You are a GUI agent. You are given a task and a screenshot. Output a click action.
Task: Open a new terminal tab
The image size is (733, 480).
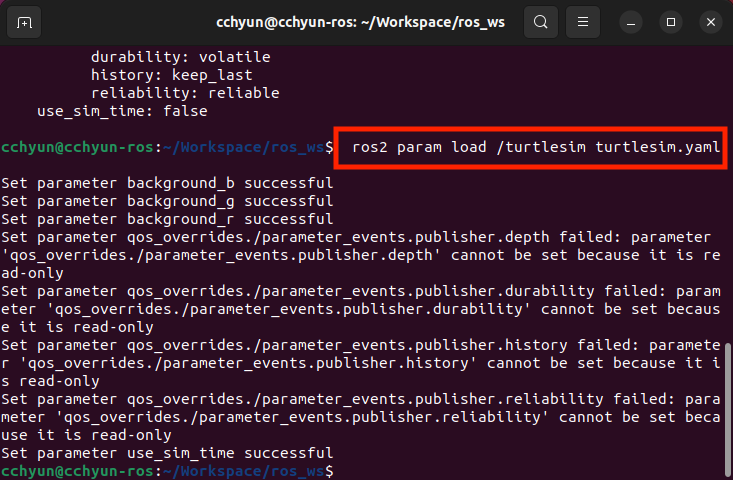click(24, 22)
